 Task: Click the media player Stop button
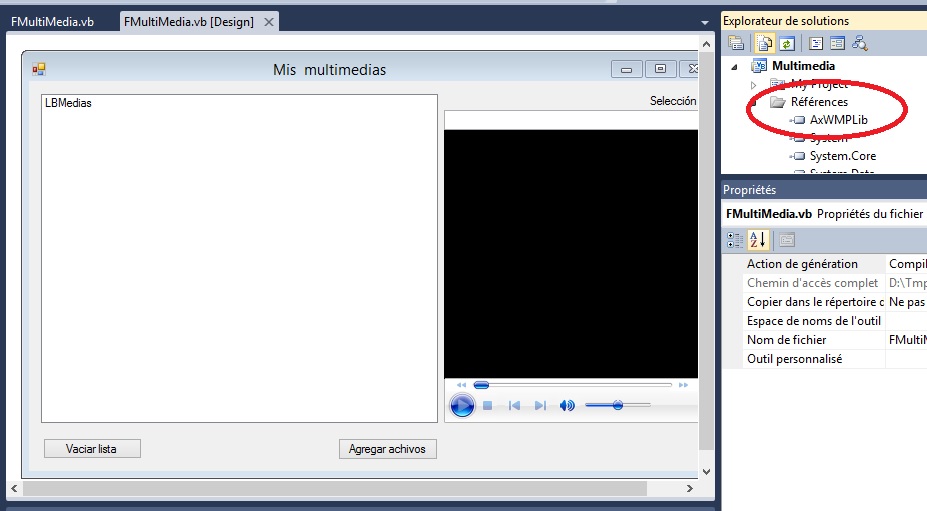[488, 406]
